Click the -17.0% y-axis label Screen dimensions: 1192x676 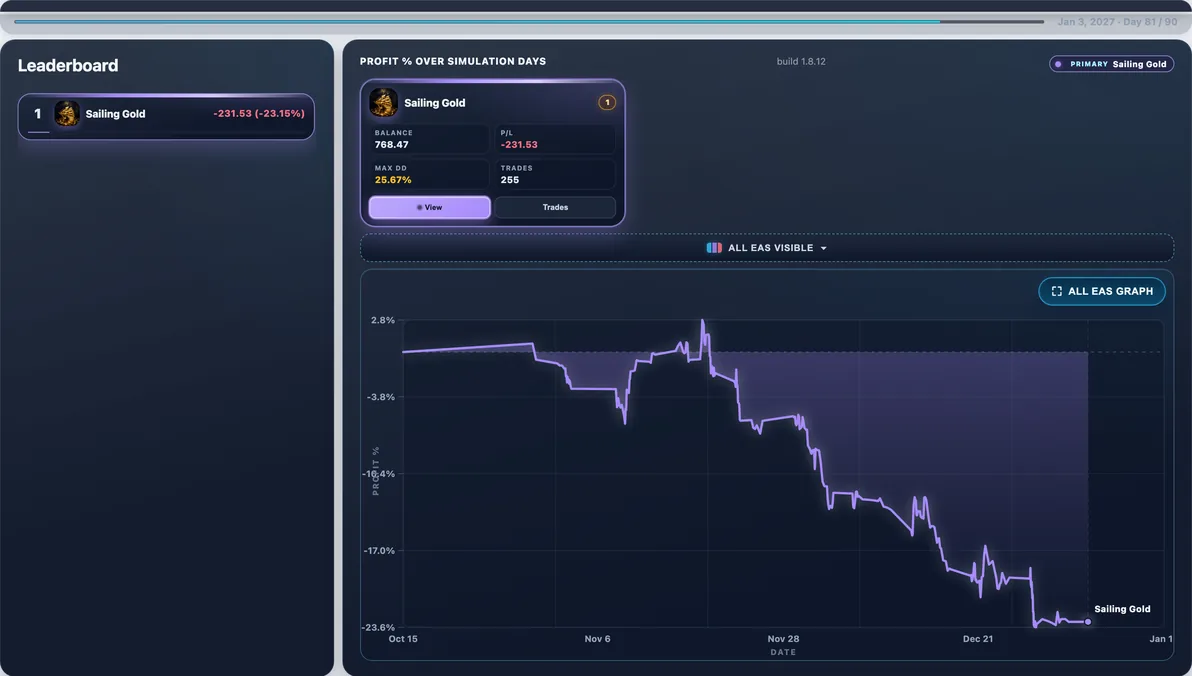tap(379, 551)
